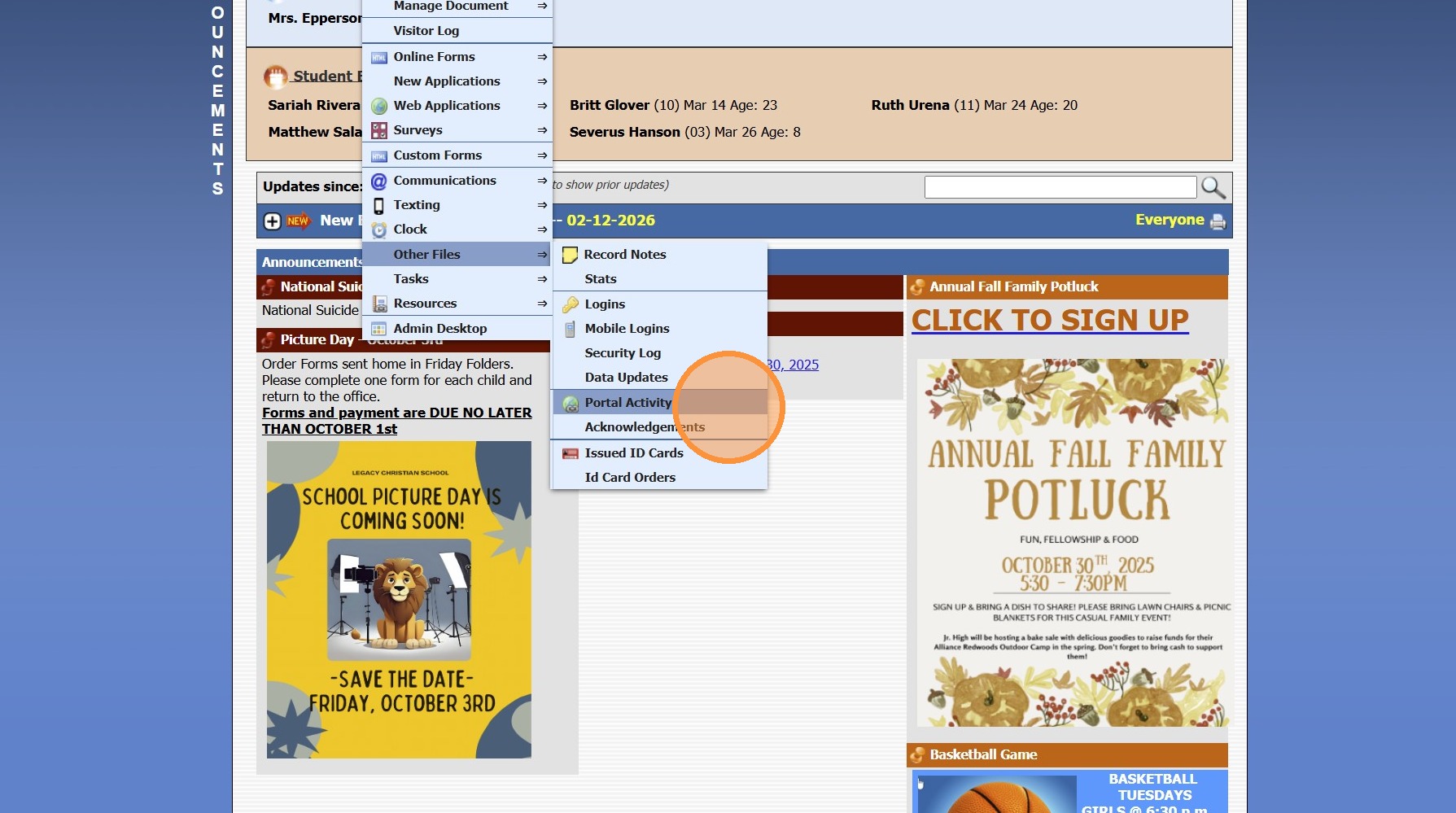1456x813 pixels.
Task: Expand the Tasks submenu arrow
Action: (x=542, y=279)
